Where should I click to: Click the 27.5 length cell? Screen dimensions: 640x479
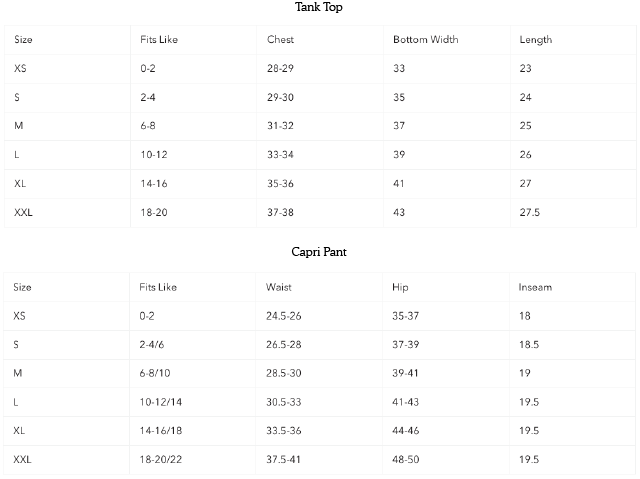(530, 213)
